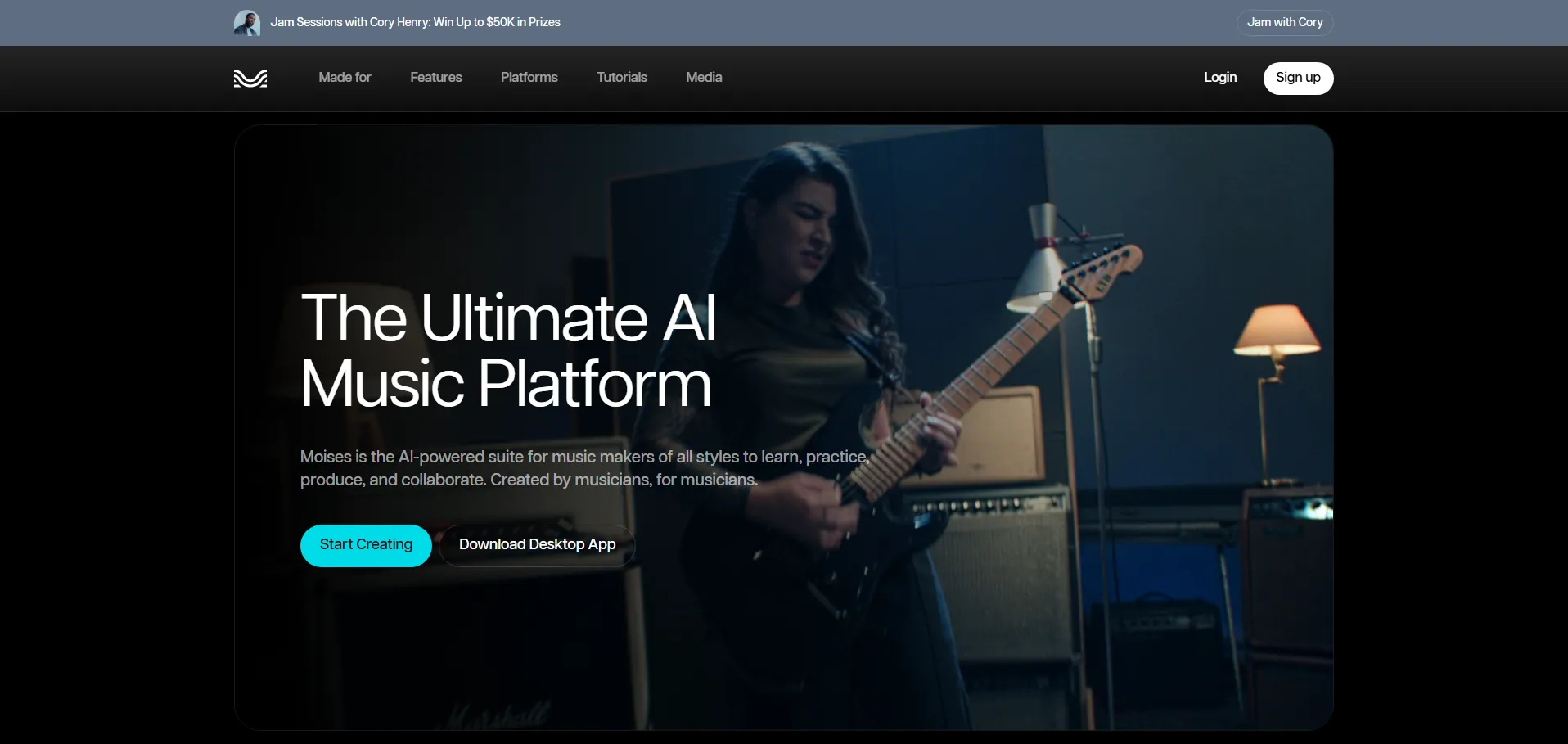
Task: Open the Jam Sessions with Cory Henry announcement
Action: tap(415, 23)
